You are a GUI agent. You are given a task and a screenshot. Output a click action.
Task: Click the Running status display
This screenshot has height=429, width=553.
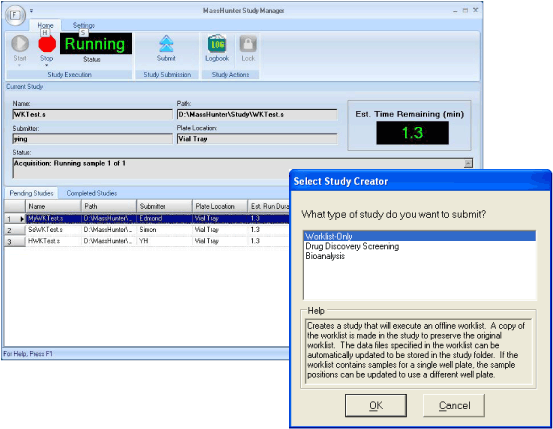tap(96, 44)
